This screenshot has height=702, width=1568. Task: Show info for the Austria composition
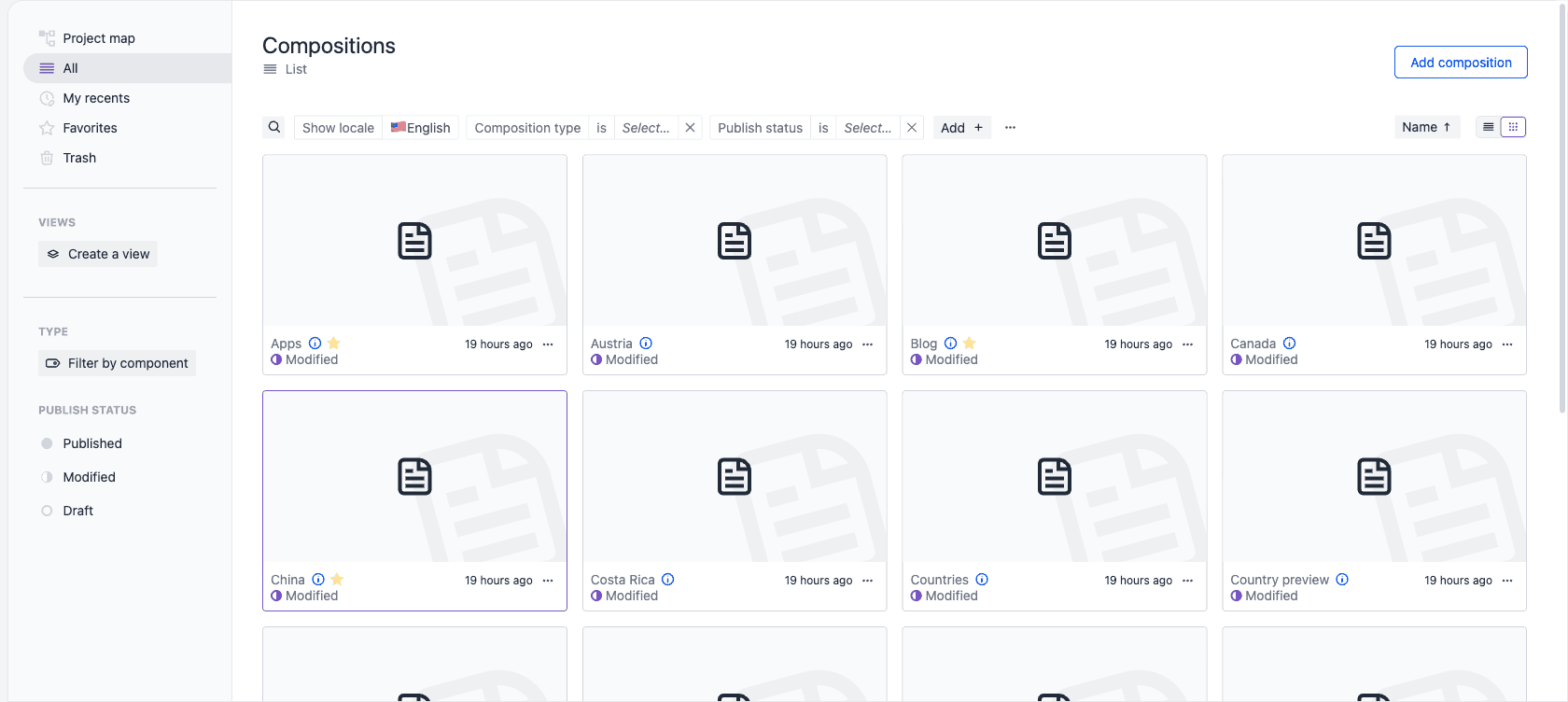tap(646, 344)
